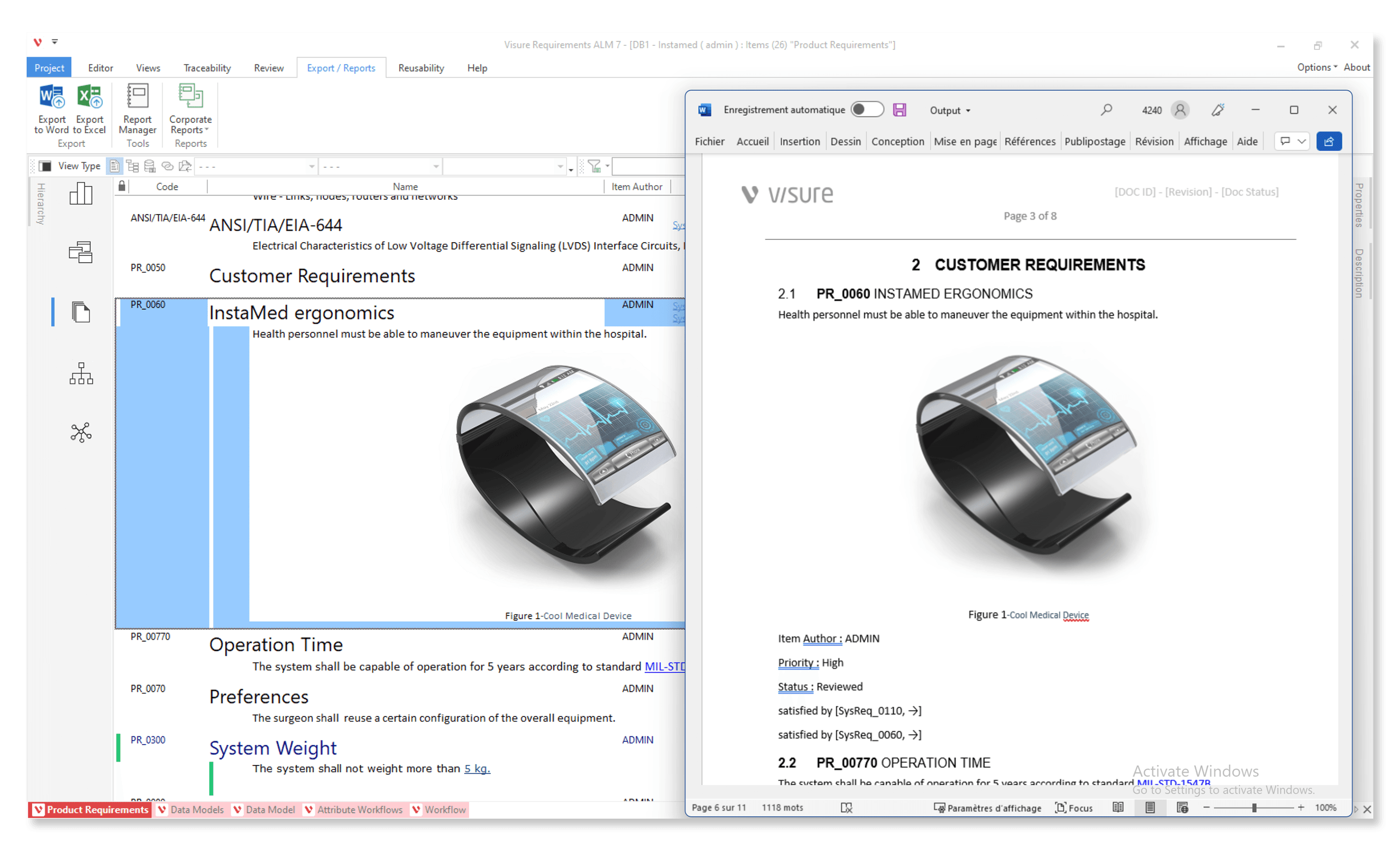
Task: Click the user account avatar in Word
Action: coord(1180,109)
